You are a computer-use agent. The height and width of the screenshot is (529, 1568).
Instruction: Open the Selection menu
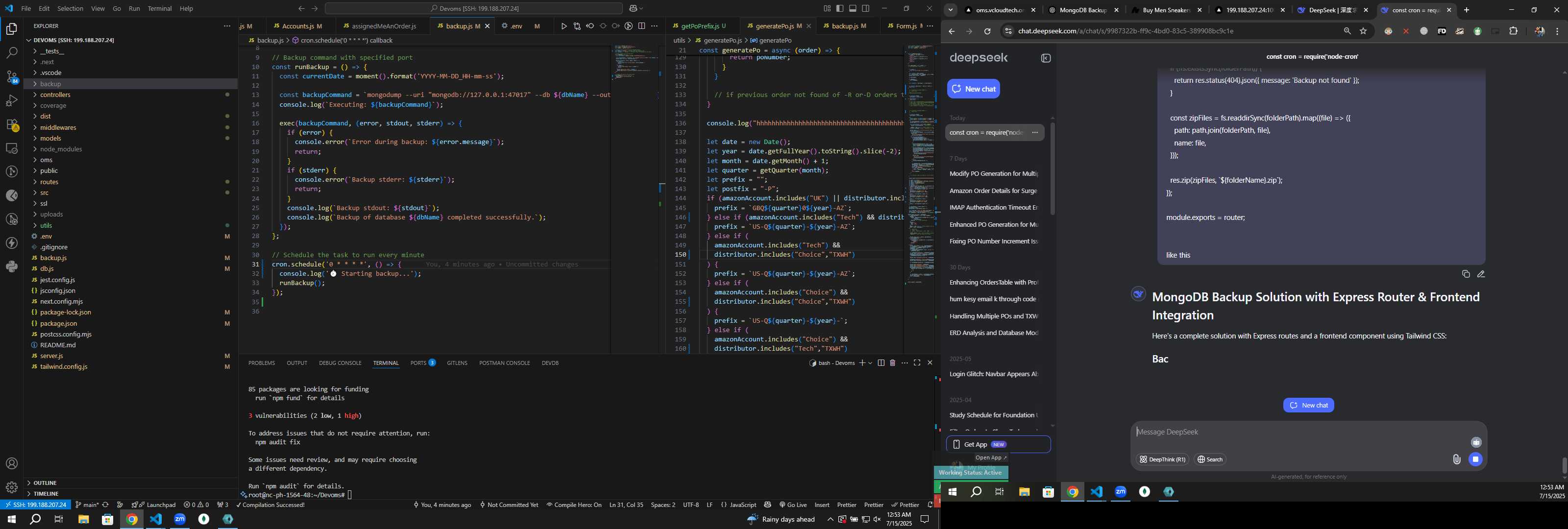(70, 8)
